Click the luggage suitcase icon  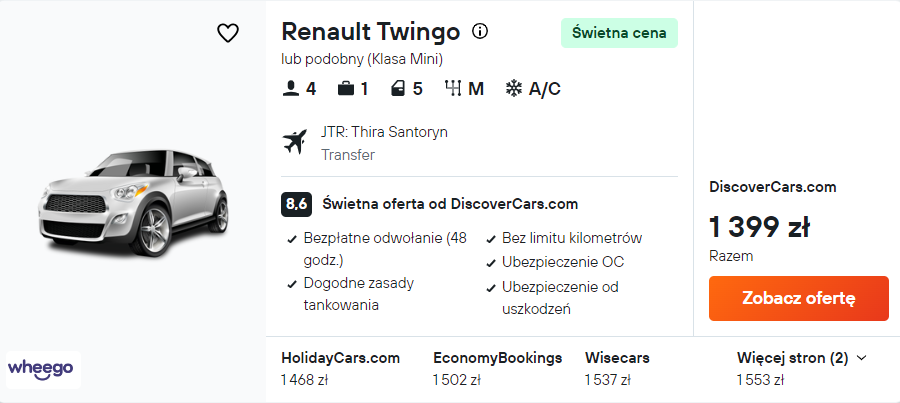pyautogui.click(x=346, y=89)
